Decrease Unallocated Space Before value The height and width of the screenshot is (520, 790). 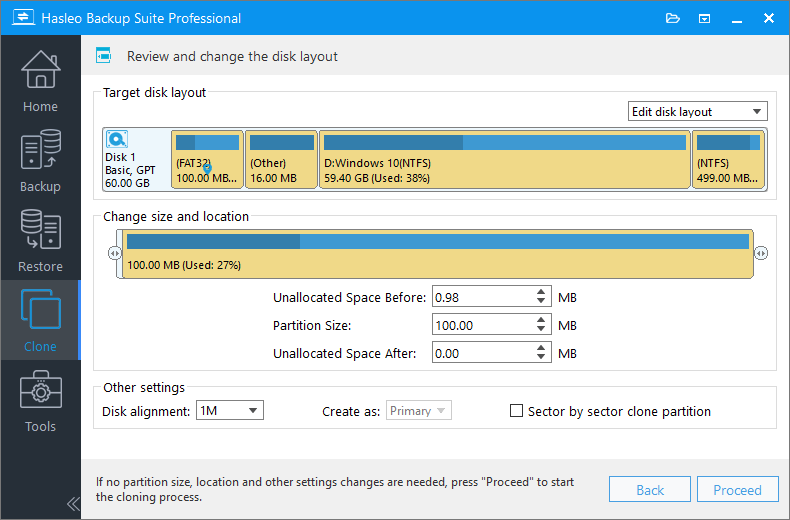click(x=541, y=301)
